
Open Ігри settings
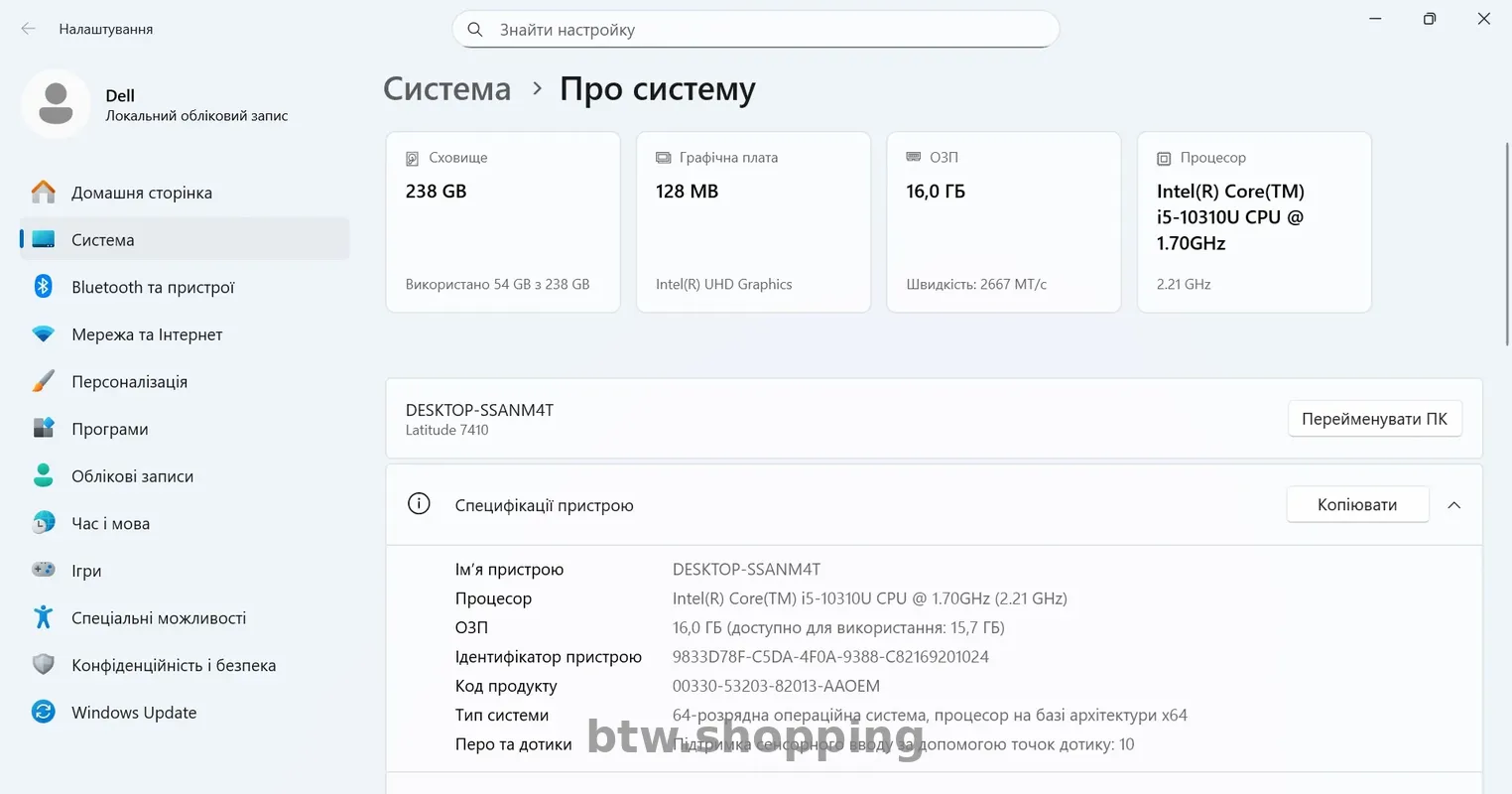tap(87, 571)
